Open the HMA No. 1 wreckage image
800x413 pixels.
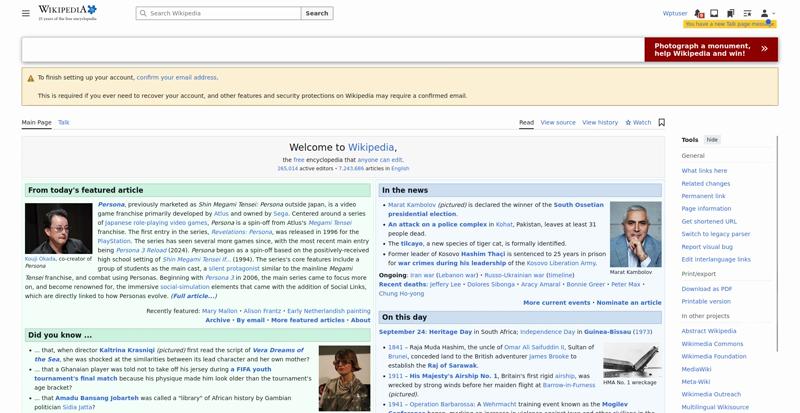tap(632, 361)
